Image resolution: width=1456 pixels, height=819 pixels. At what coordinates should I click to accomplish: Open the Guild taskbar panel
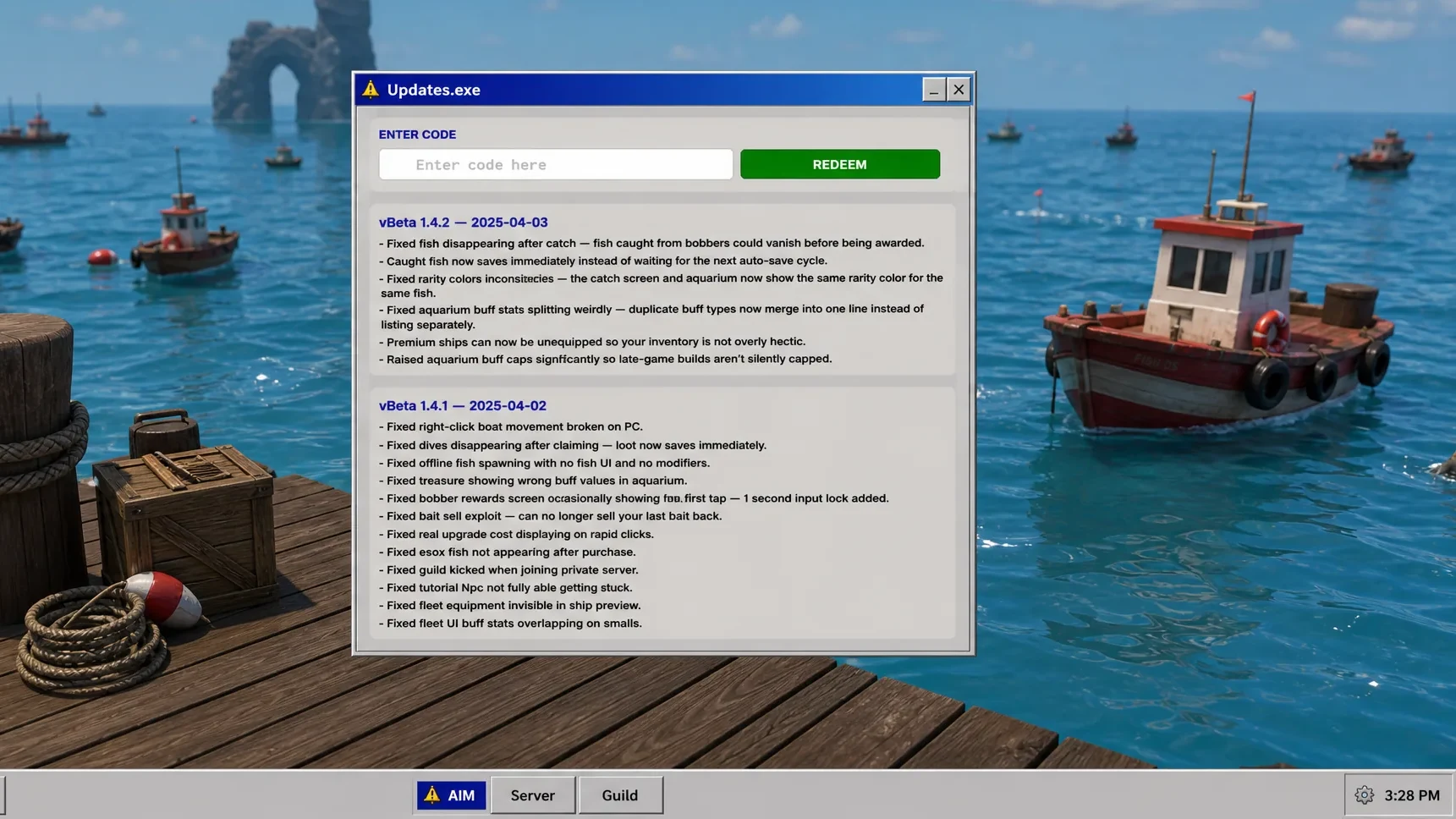click(620, 795)
